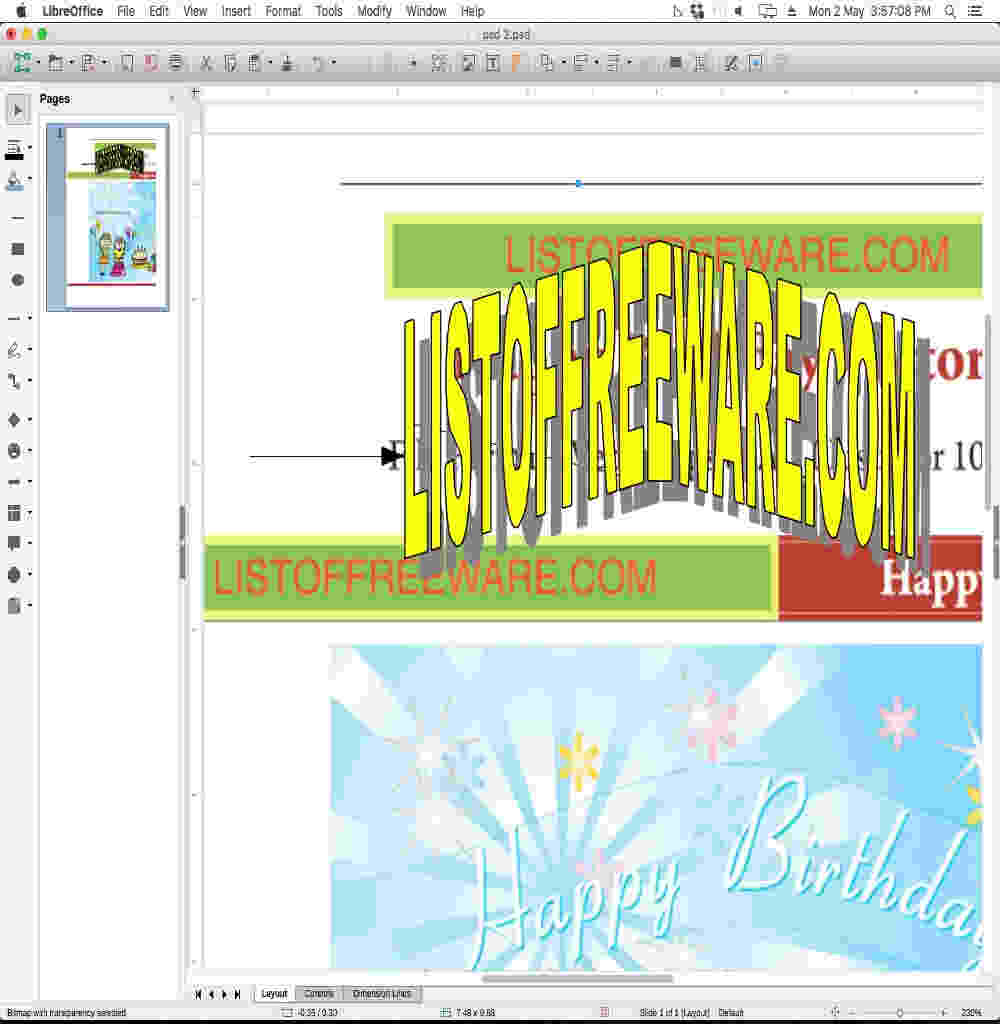Click the Save document toolbar icon
The height and width of the screenshot is (1024, 1000).
88,63
